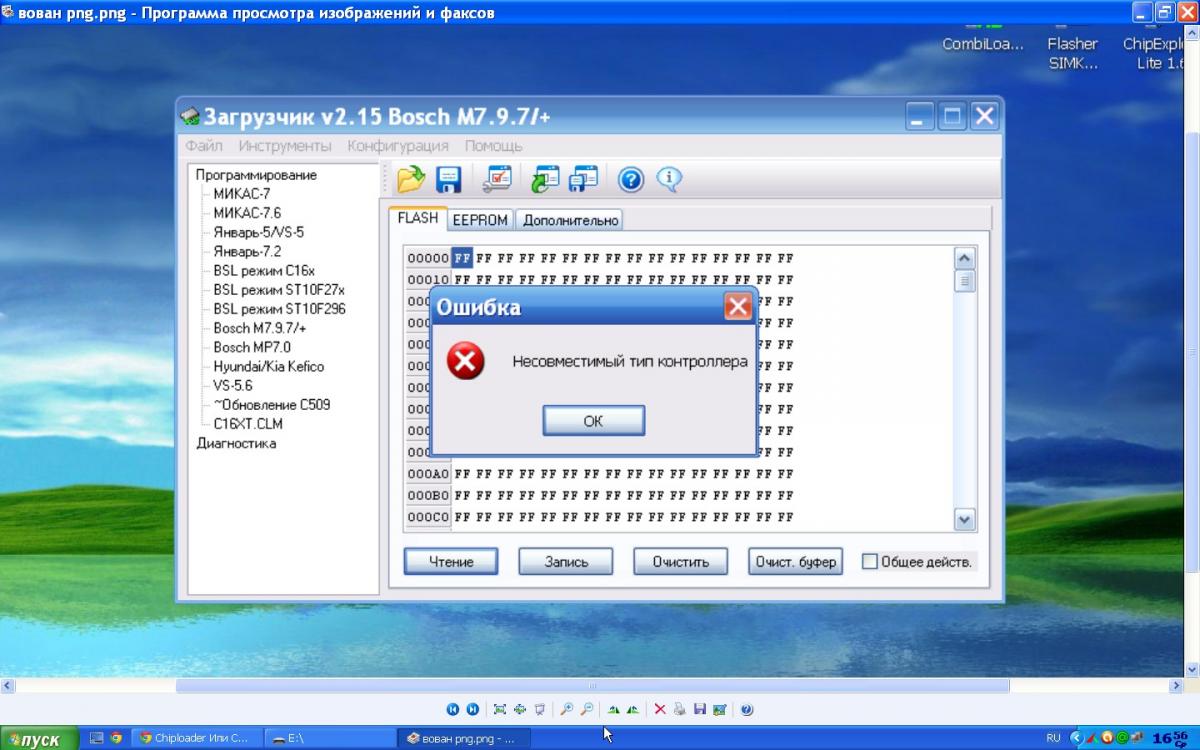The width and height of the screenshot is (1200, 750).
Task: Open file with the yellow folder icon
Action: point(411,179)
